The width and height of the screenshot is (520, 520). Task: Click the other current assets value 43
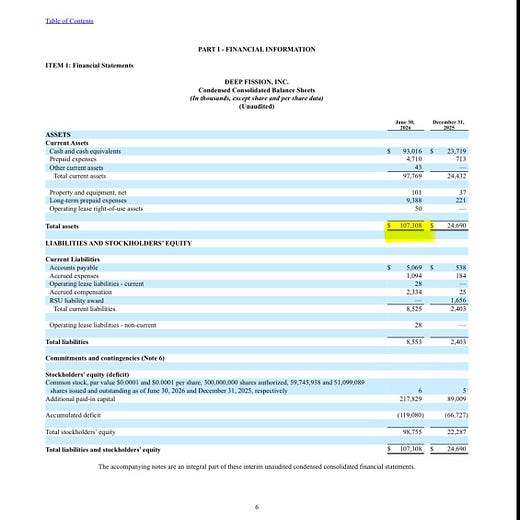click(418, 167)
